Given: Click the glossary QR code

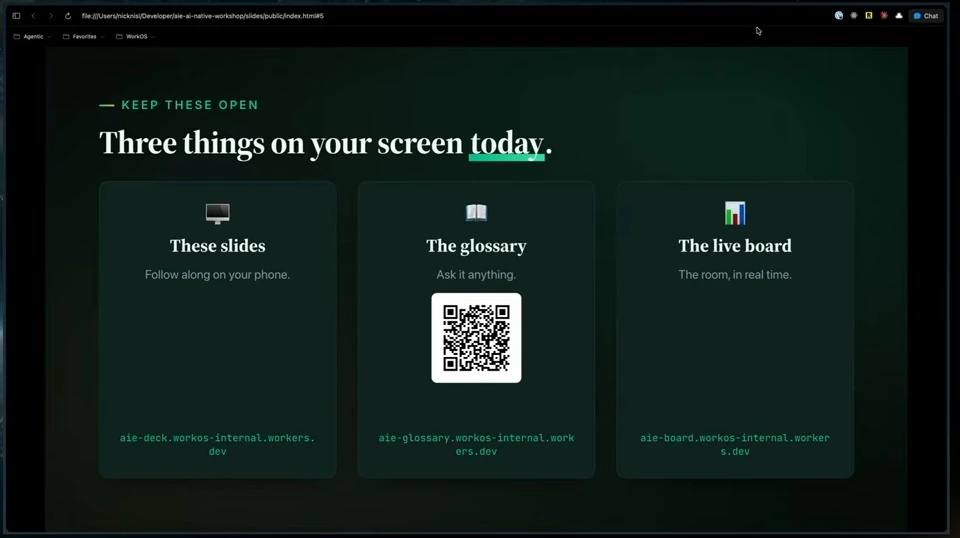Looking at the screenshot, I should (x=476, y=338).
